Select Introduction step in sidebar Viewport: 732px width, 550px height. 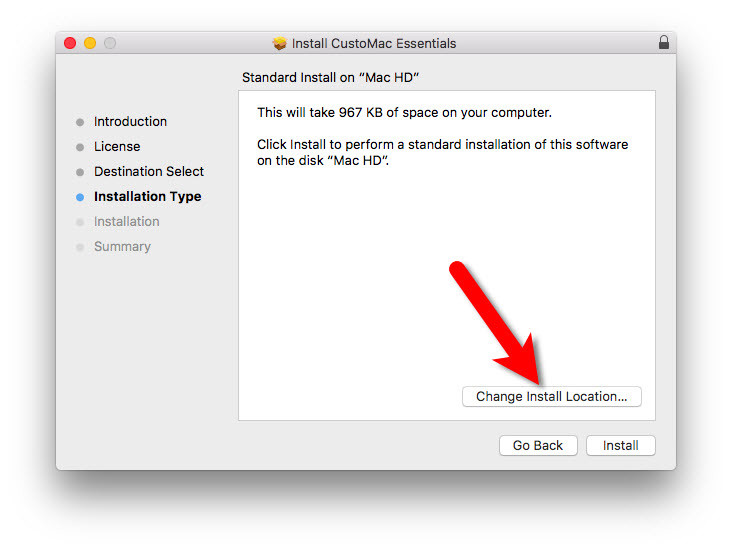(130, 121)
